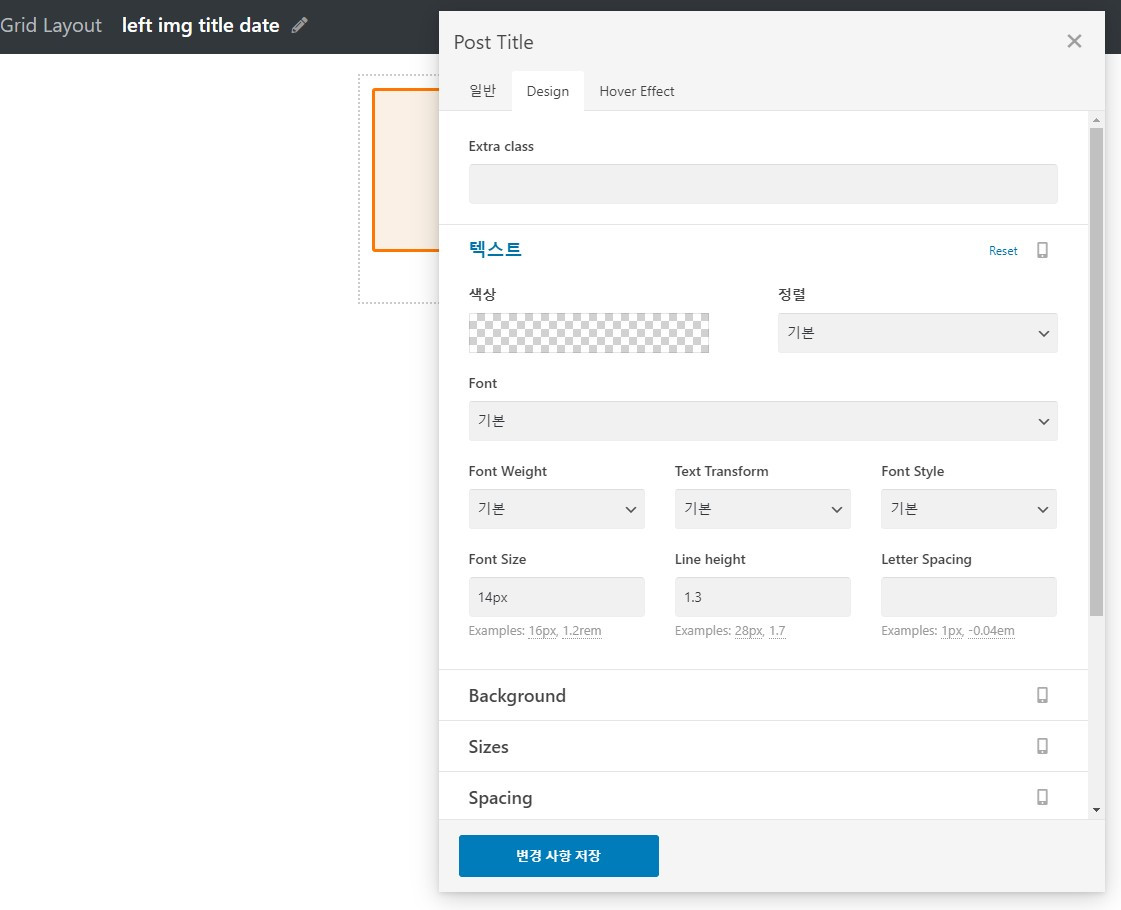
Task: Click the Line height field showing 1.3
Action: [762, 597]
